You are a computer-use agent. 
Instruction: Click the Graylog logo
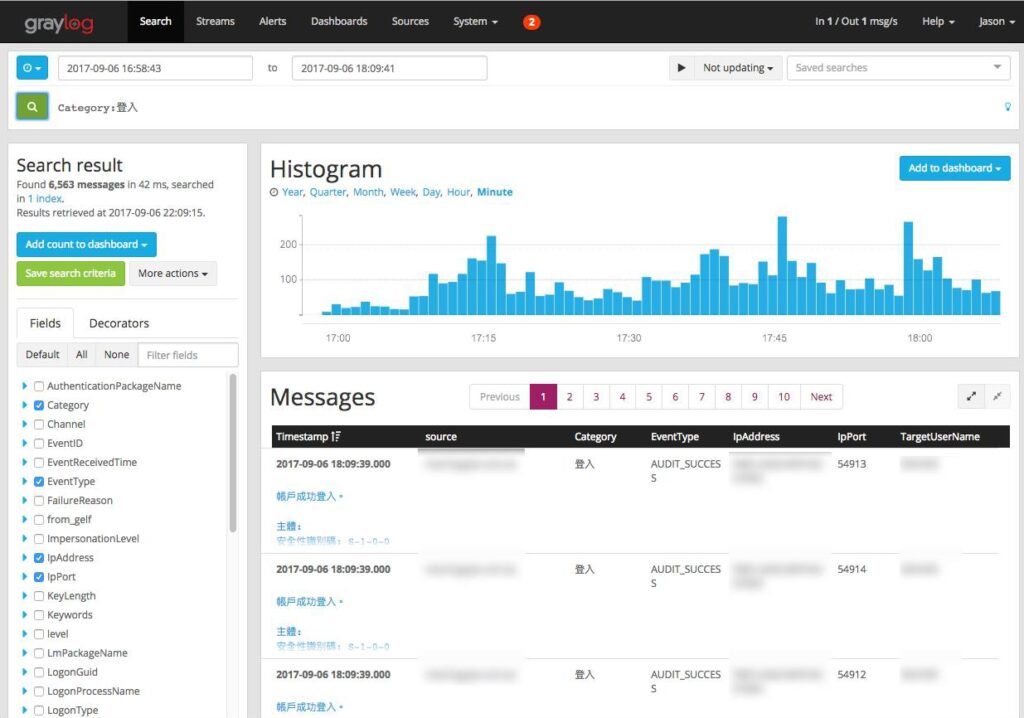(x=59, y=24)
